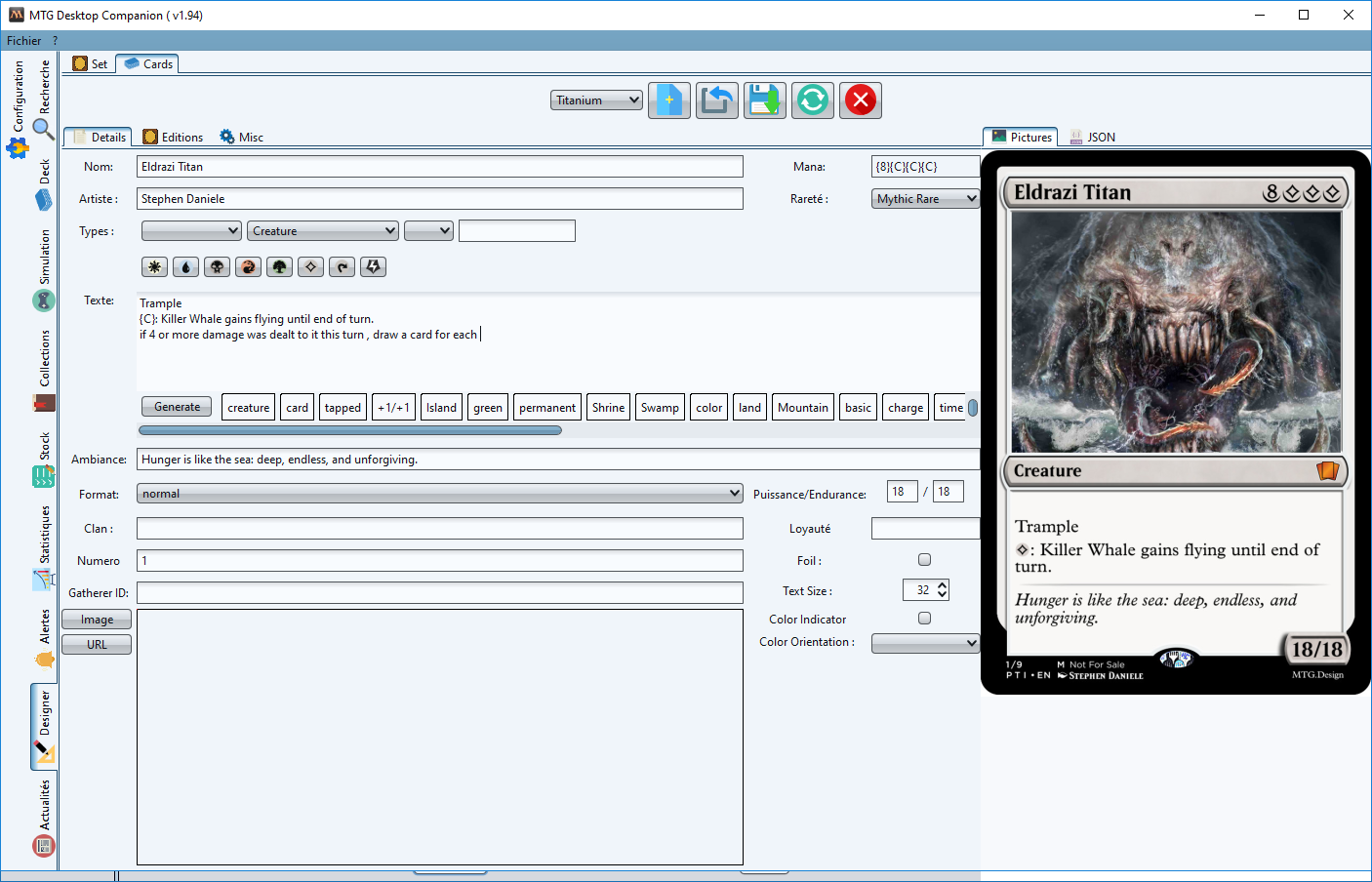Select the Details tab
Image resolution: width=1372 pixels, height=882 pixels.
coord(97,138)
